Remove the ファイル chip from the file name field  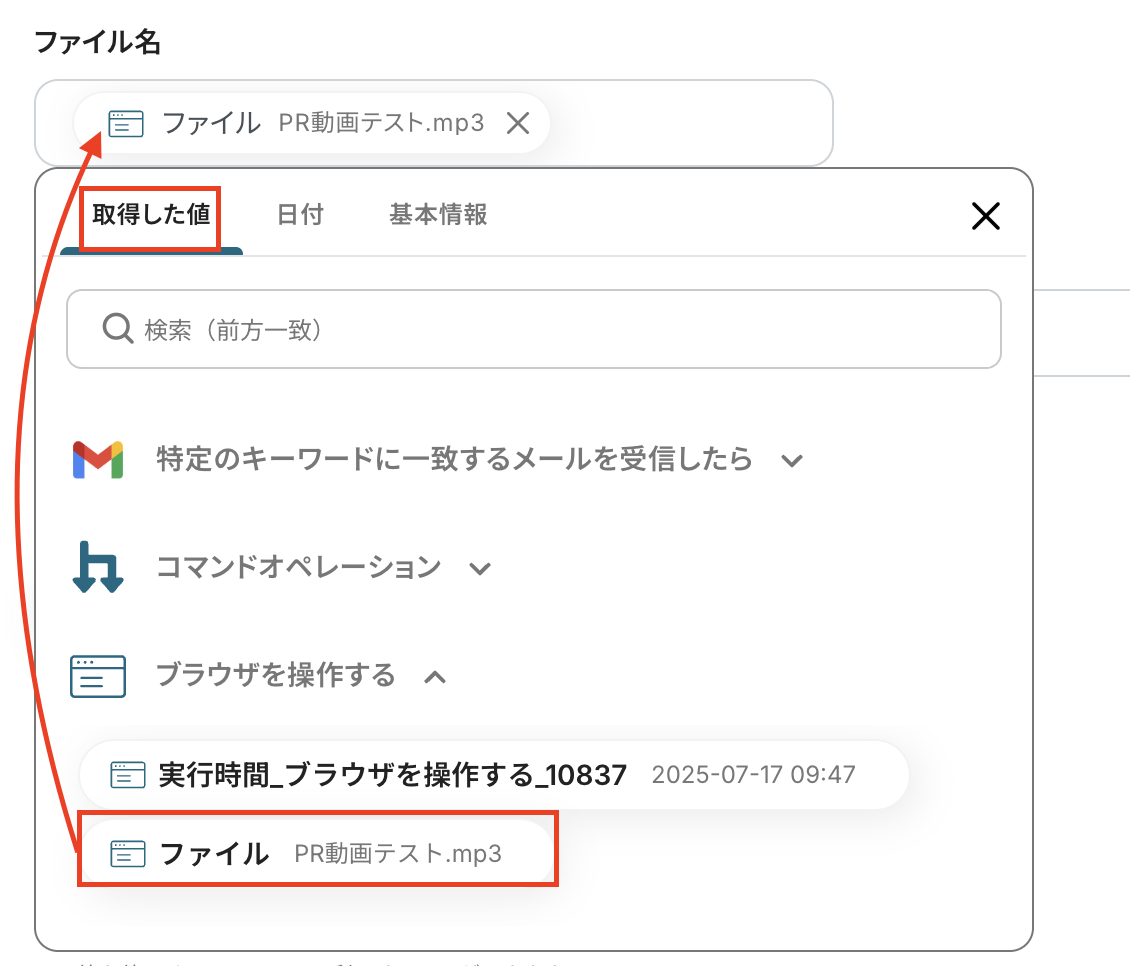tap(517, 123)
